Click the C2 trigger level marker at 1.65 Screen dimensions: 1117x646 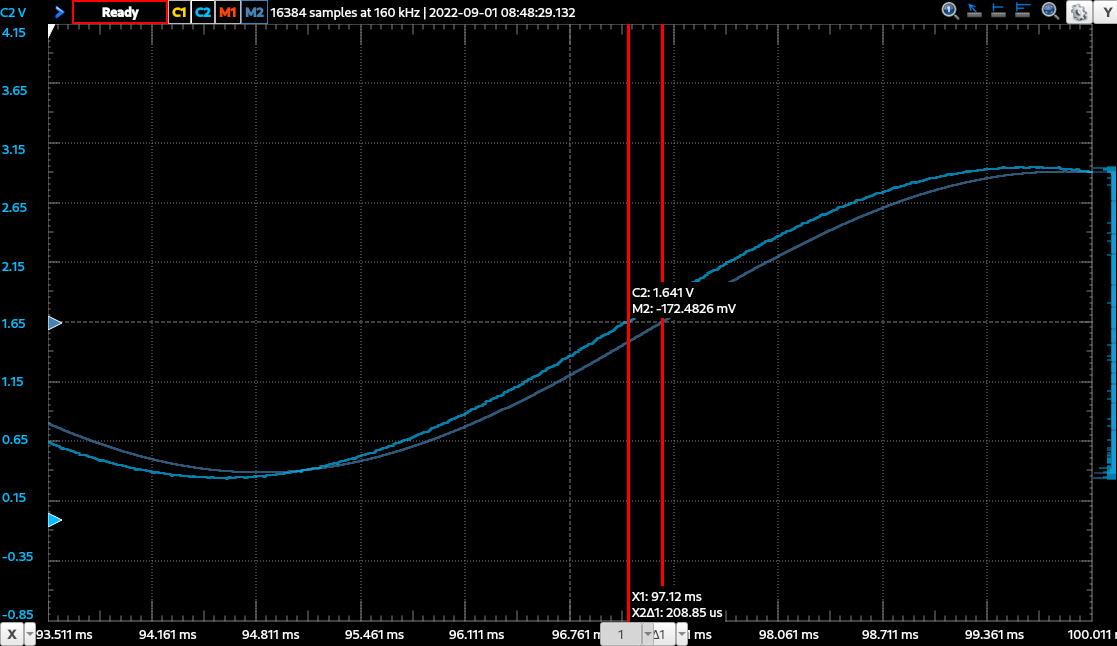(55, 323)
